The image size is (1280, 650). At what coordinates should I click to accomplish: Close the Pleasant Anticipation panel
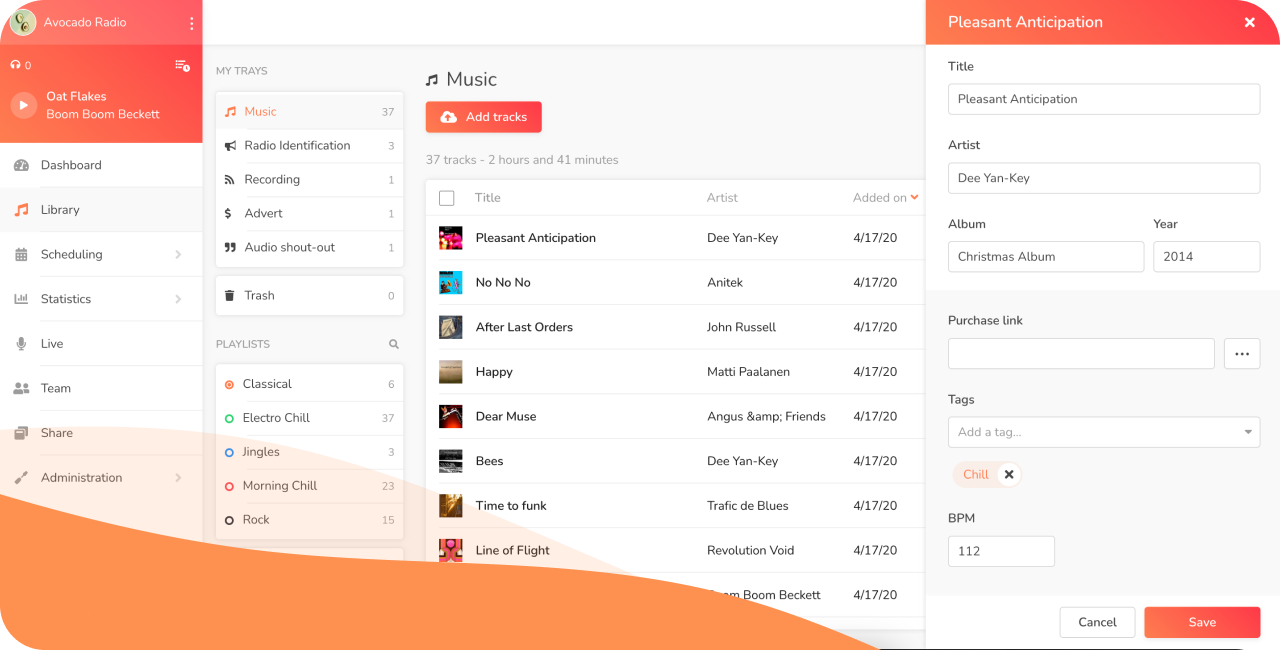click(1249, 22)
